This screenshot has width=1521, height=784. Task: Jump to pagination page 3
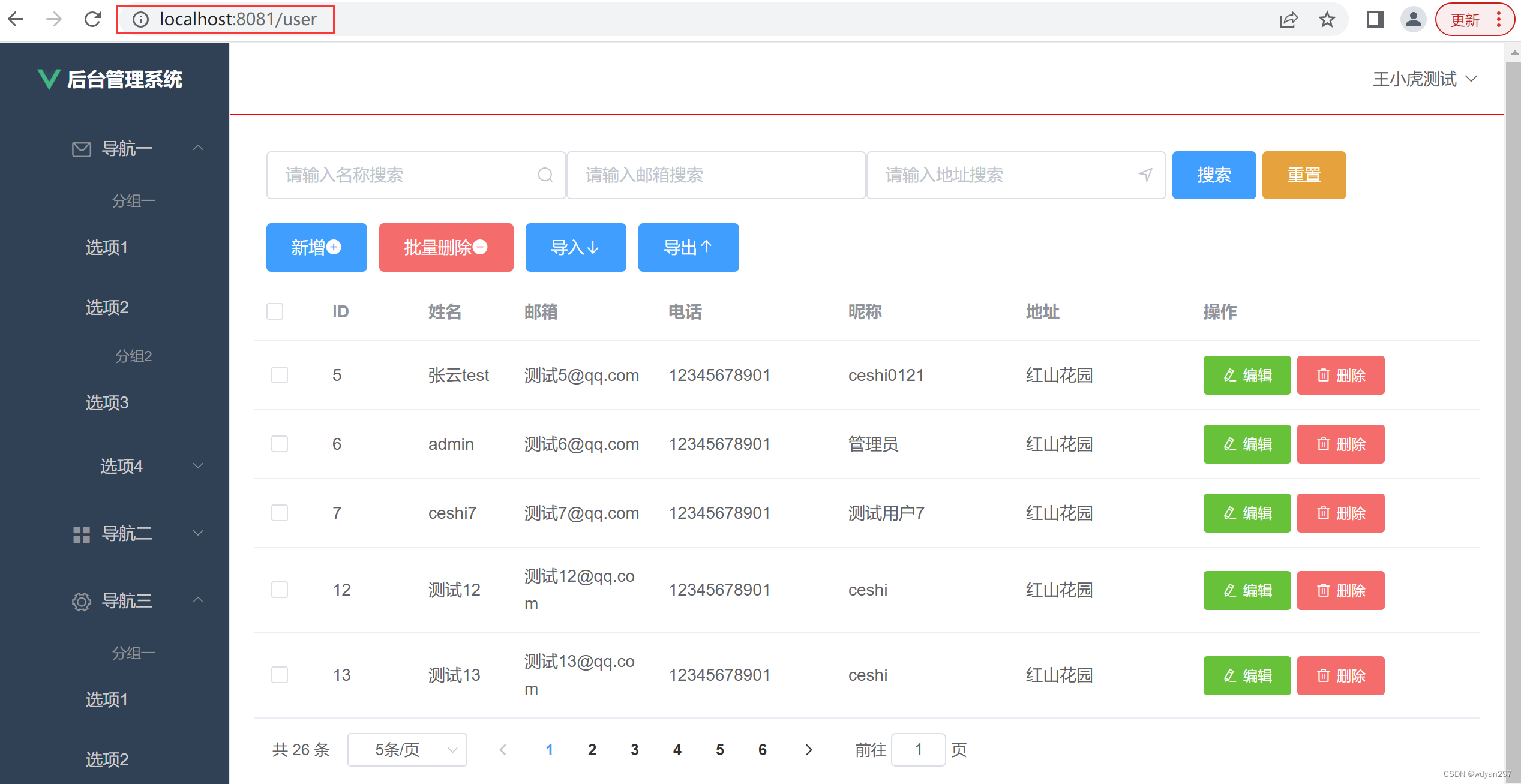[634, 750]
